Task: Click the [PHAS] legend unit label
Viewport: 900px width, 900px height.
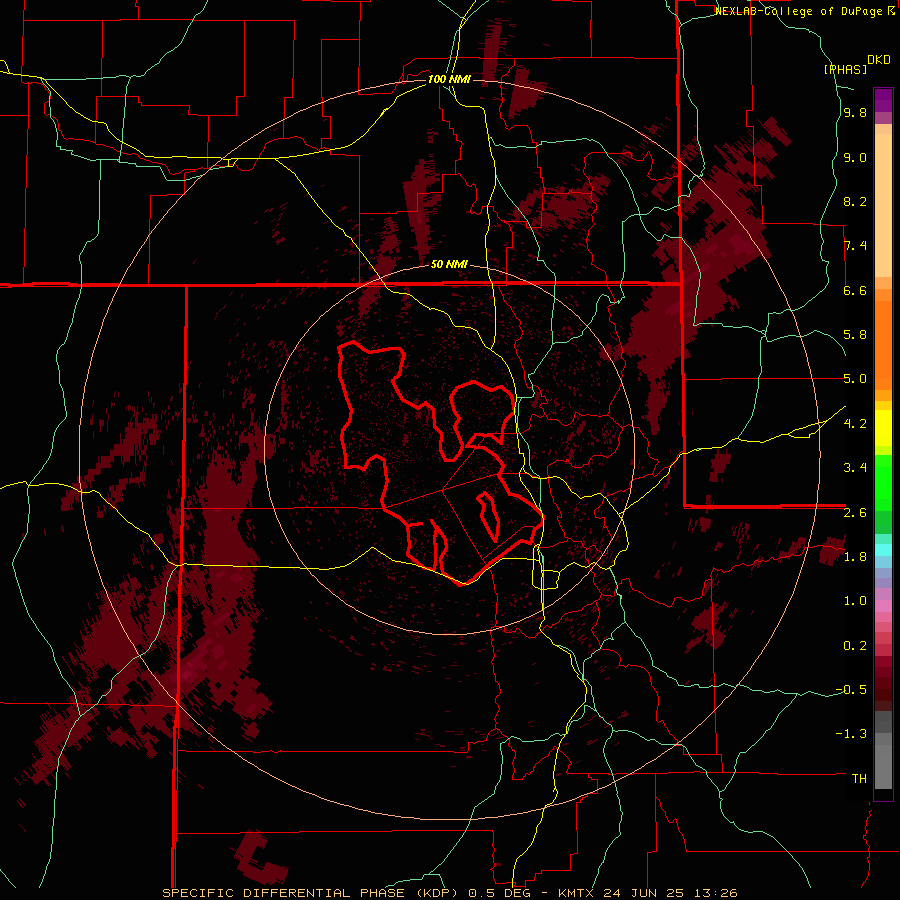Action: 845,69
